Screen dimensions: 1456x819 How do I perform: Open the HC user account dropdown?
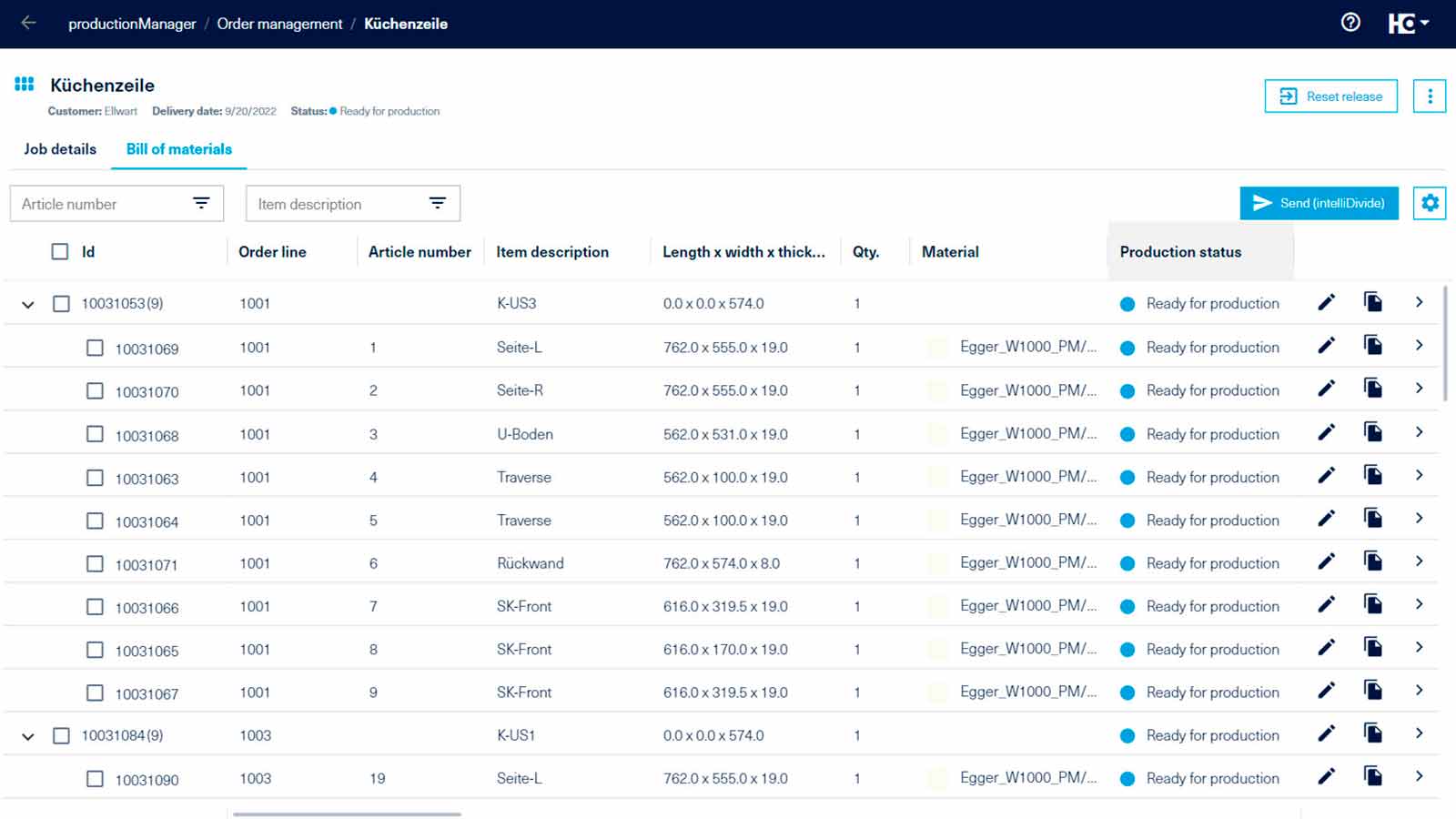coord(1408,24)
